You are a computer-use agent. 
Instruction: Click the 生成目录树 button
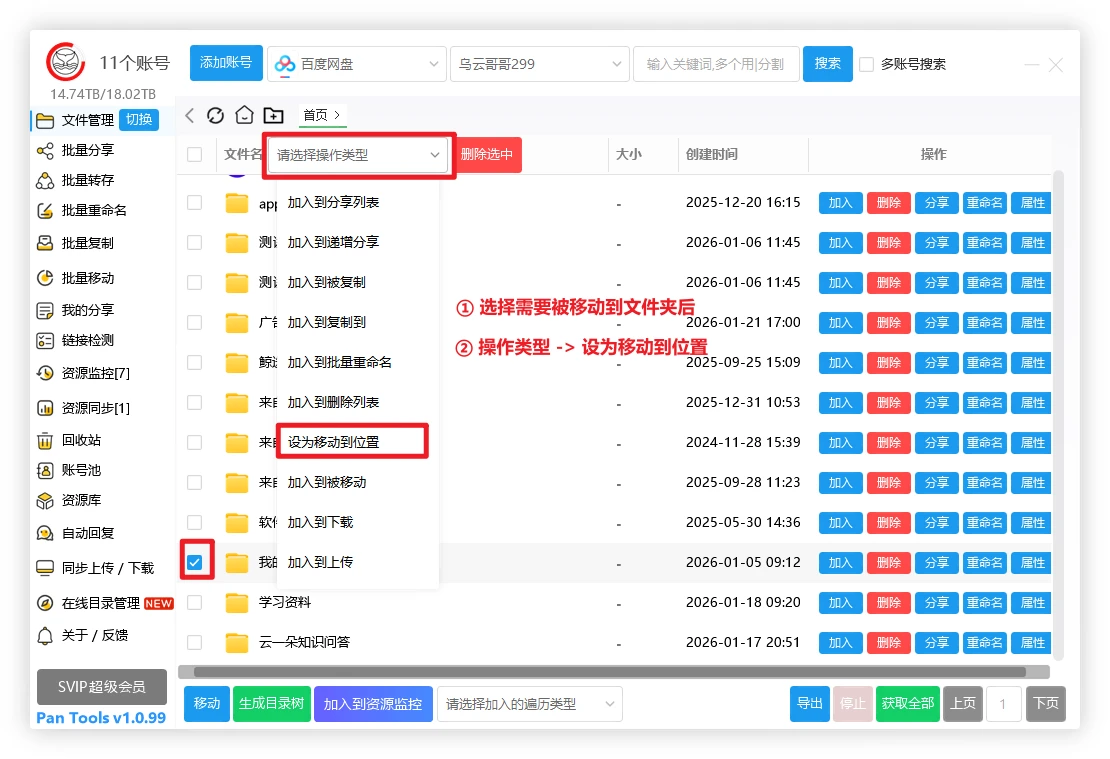pos(271,704)
